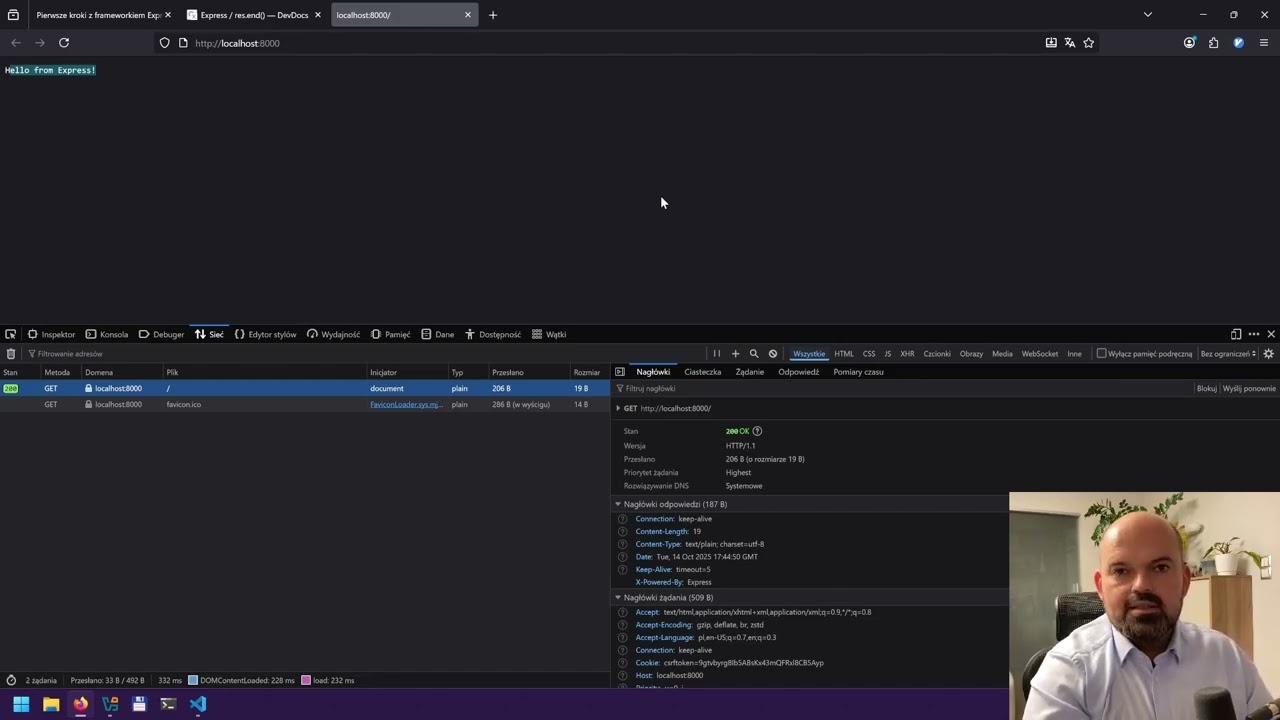Open the Windows Start menu
1280x720 pixels.
(x=21, y=704)
